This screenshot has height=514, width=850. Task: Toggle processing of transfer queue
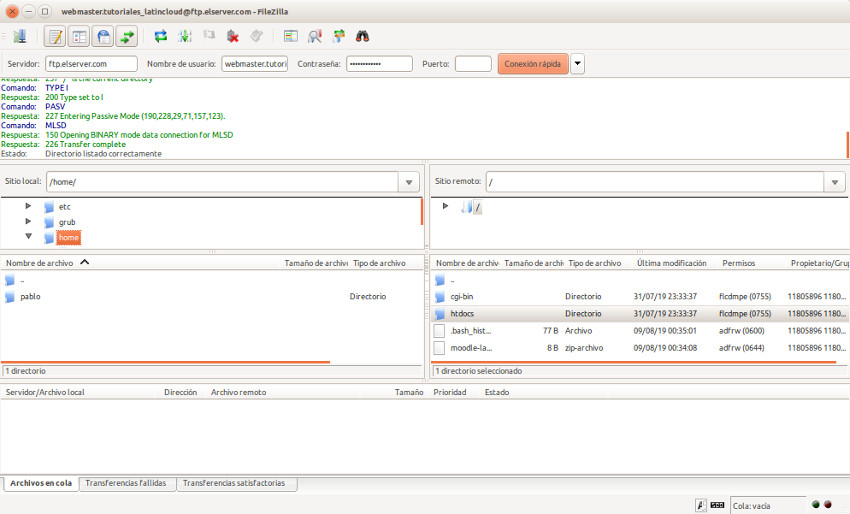click(185, 36)
